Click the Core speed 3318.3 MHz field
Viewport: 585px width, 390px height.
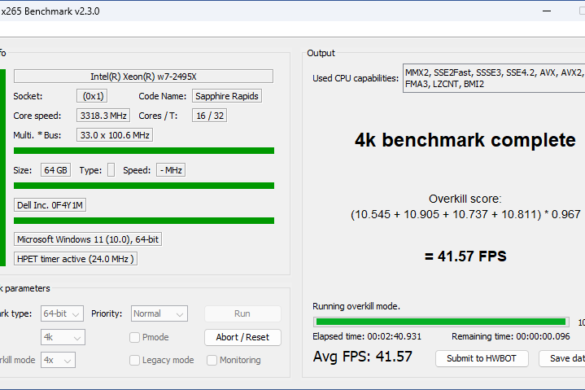[103, 116]
